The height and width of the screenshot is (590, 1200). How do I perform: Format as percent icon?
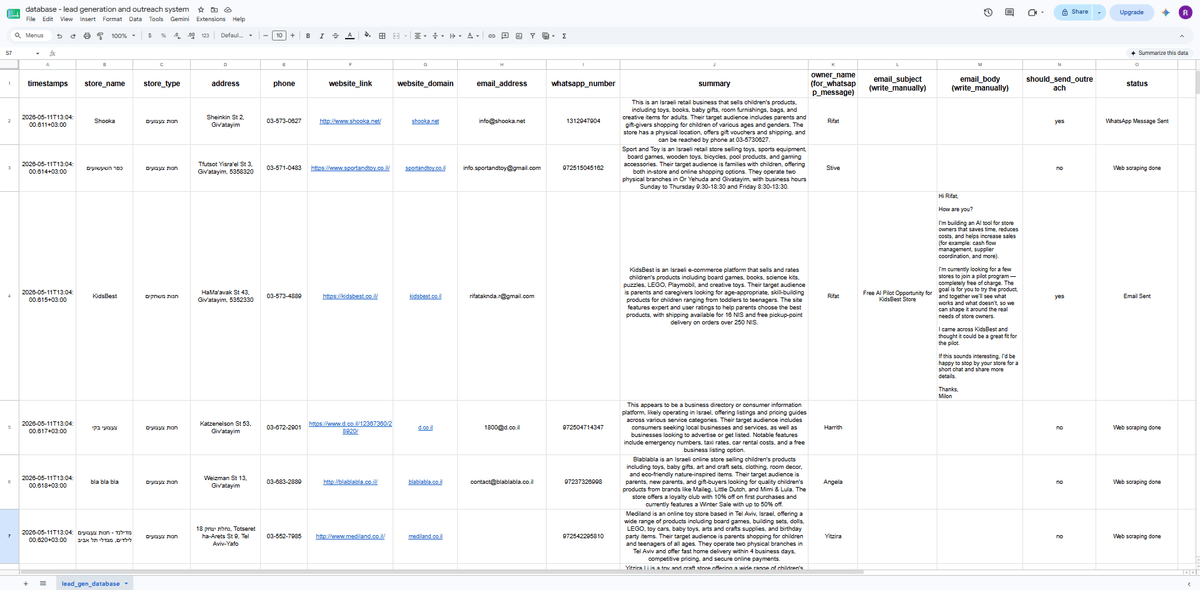[163, 35]
